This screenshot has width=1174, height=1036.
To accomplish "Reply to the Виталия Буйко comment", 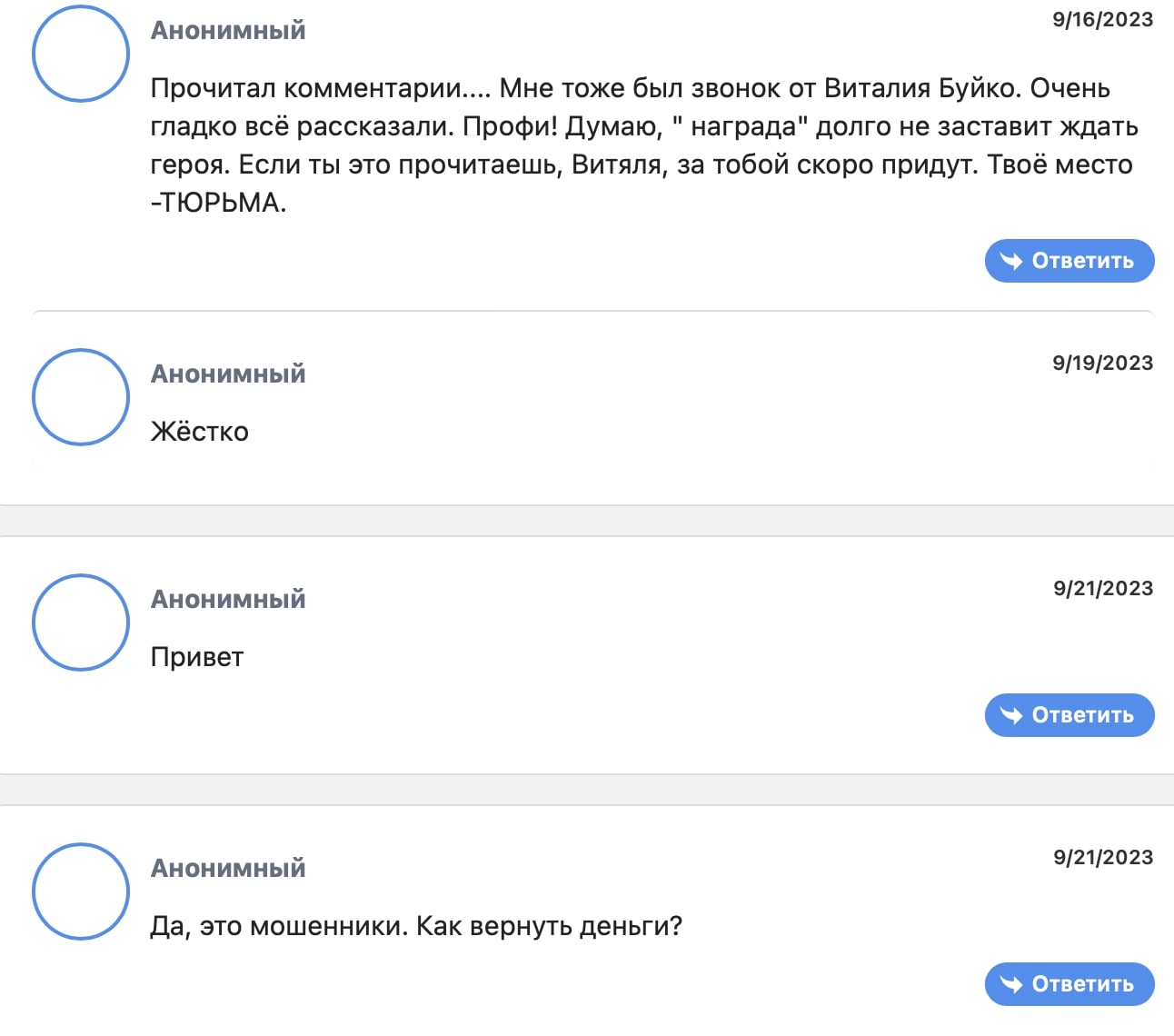I will [1069, 261].
